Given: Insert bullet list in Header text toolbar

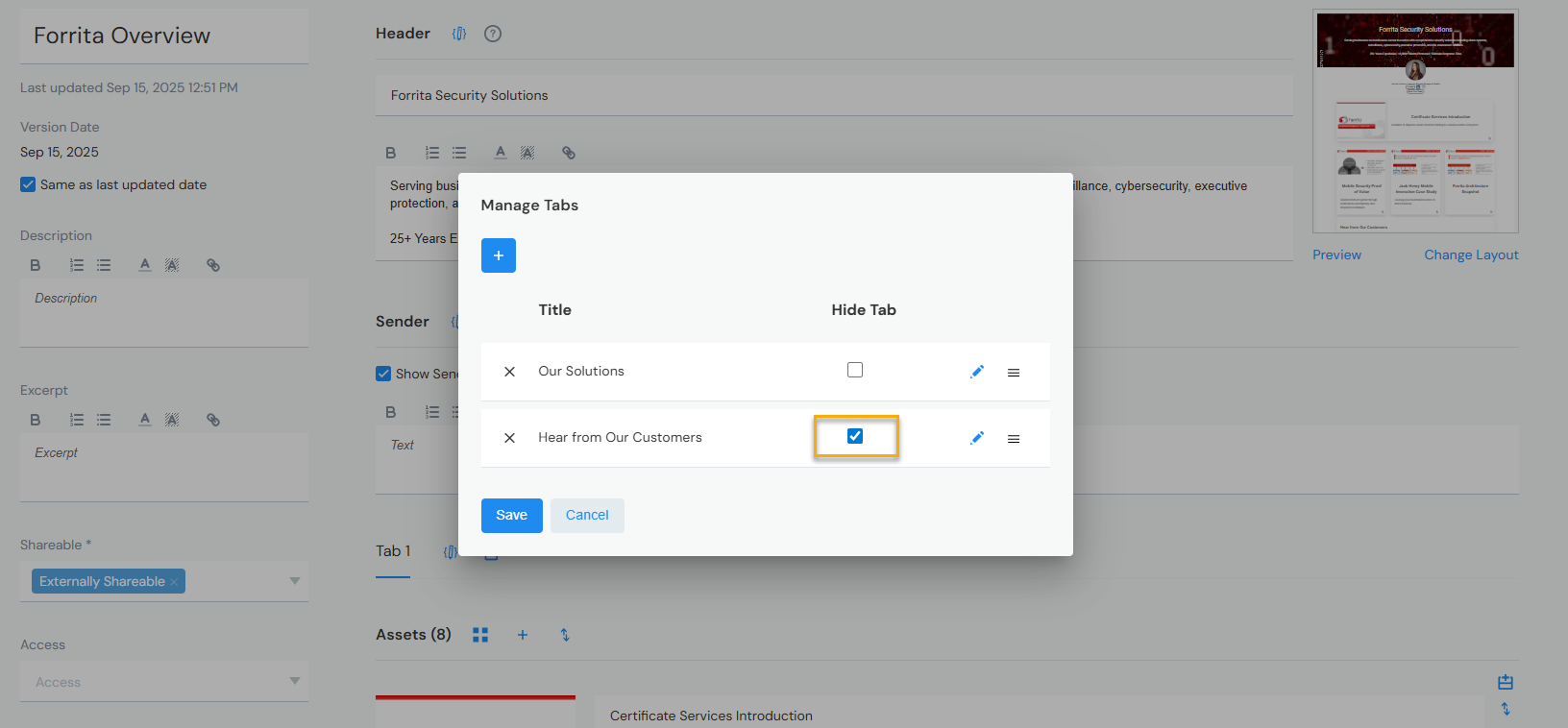Looking at the screenshot, I should pyautogui.click(x=459, y=153).
